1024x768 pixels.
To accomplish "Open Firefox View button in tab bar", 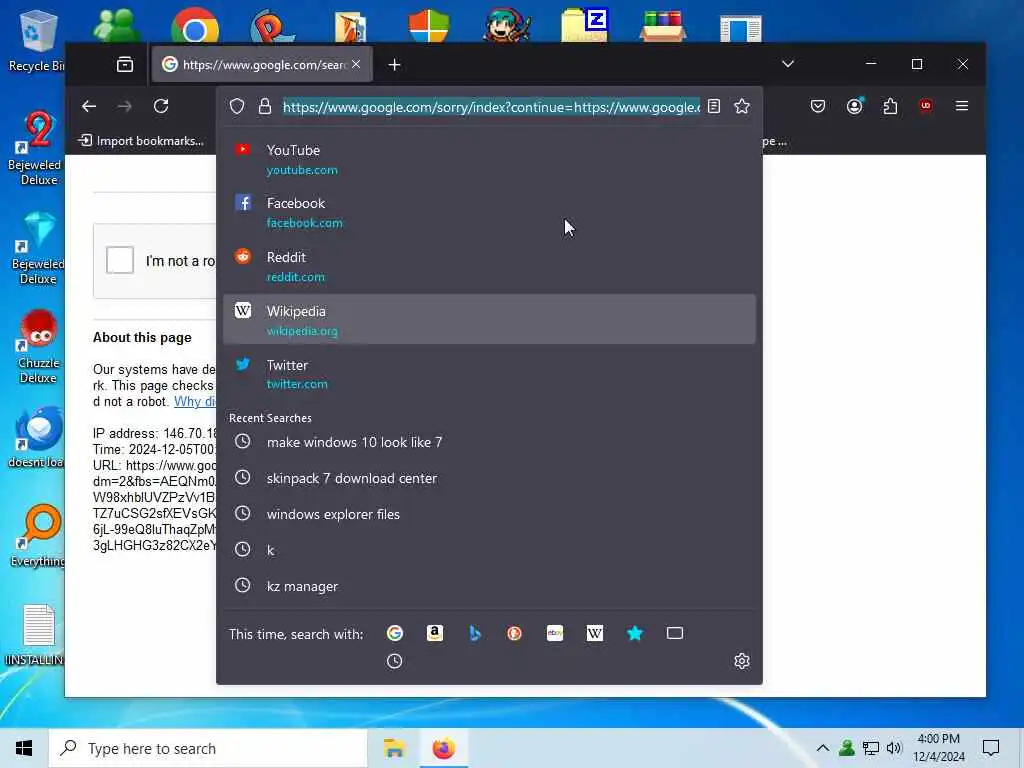I will (x=125, y=64).
